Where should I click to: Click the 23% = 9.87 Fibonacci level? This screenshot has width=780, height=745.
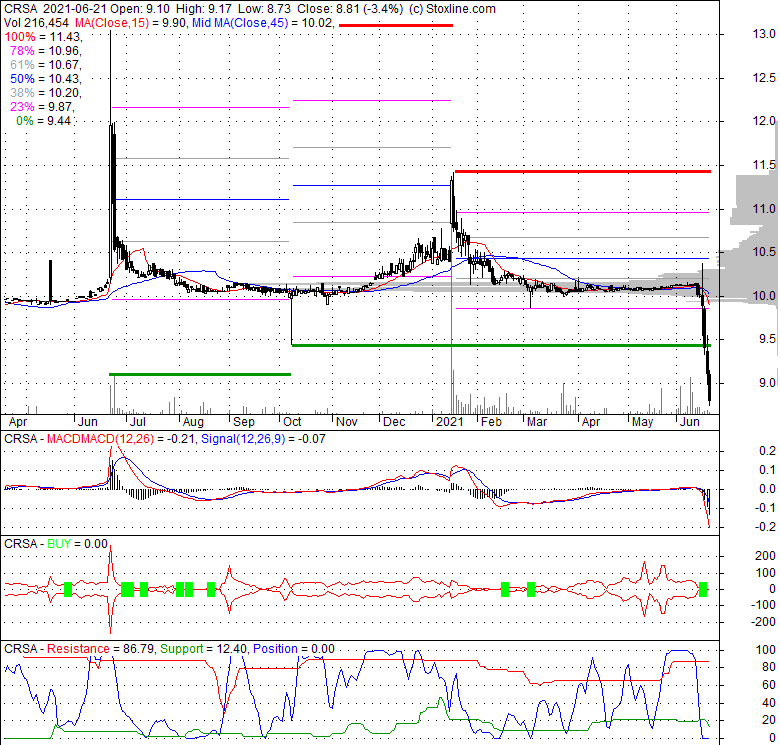tap(42, 106)
